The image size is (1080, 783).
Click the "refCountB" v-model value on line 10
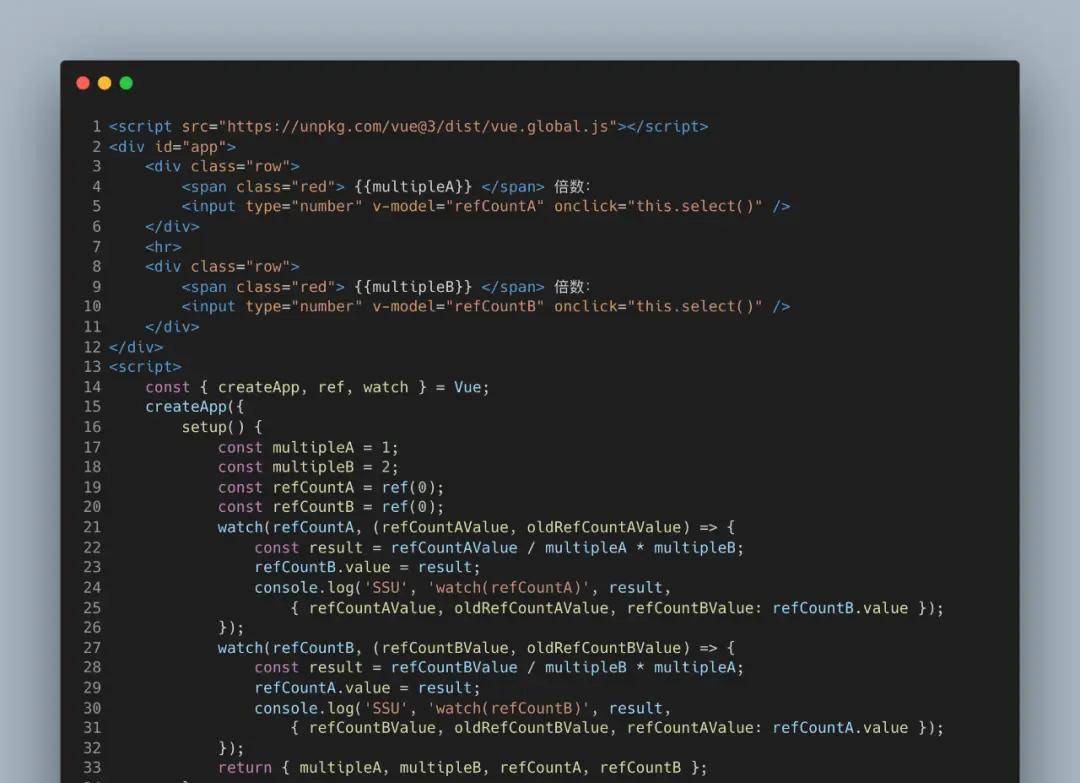495,307
